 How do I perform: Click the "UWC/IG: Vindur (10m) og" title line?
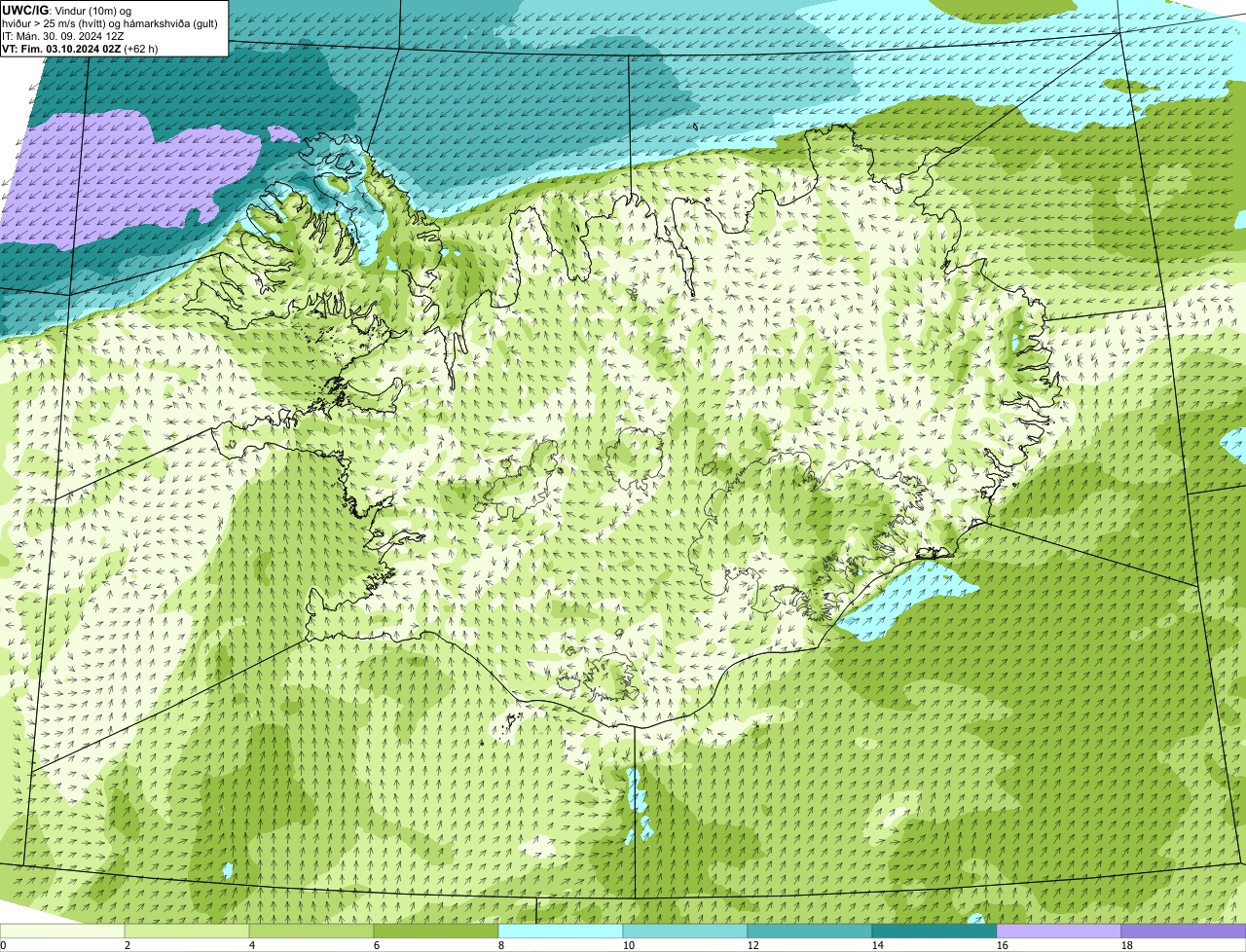coord(66,11)
